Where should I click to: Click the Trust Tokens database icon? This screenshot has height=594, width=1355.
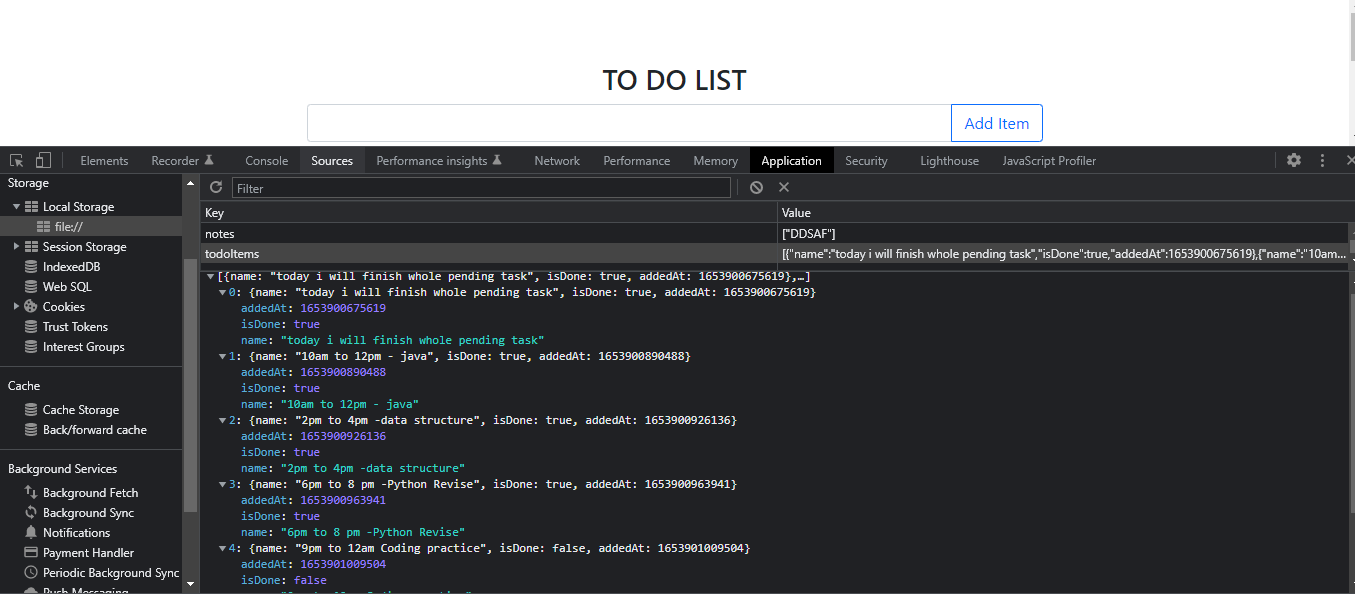click(32, 327)
